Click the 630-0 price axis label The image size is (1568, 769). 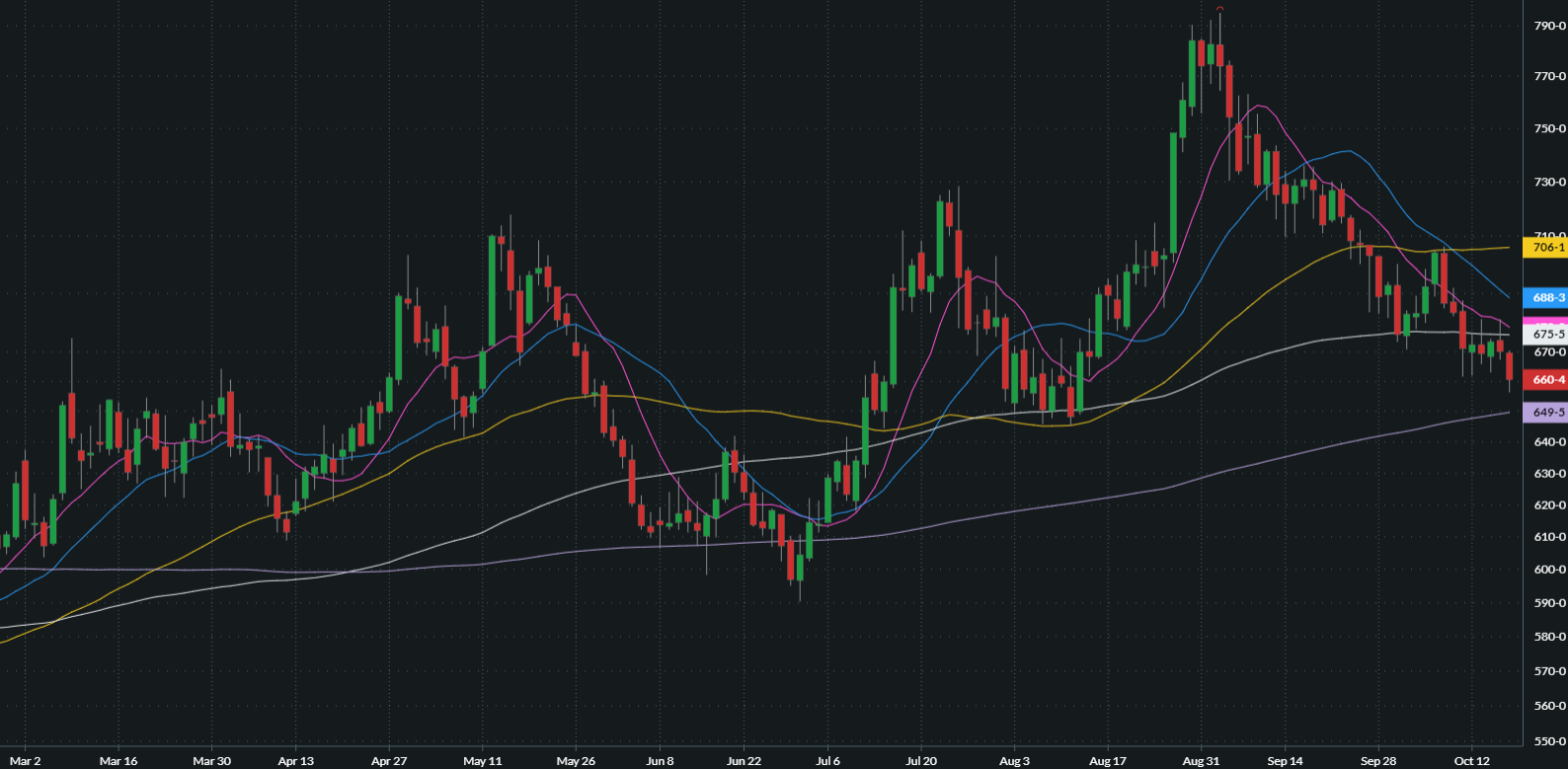tap(1549, 474)
